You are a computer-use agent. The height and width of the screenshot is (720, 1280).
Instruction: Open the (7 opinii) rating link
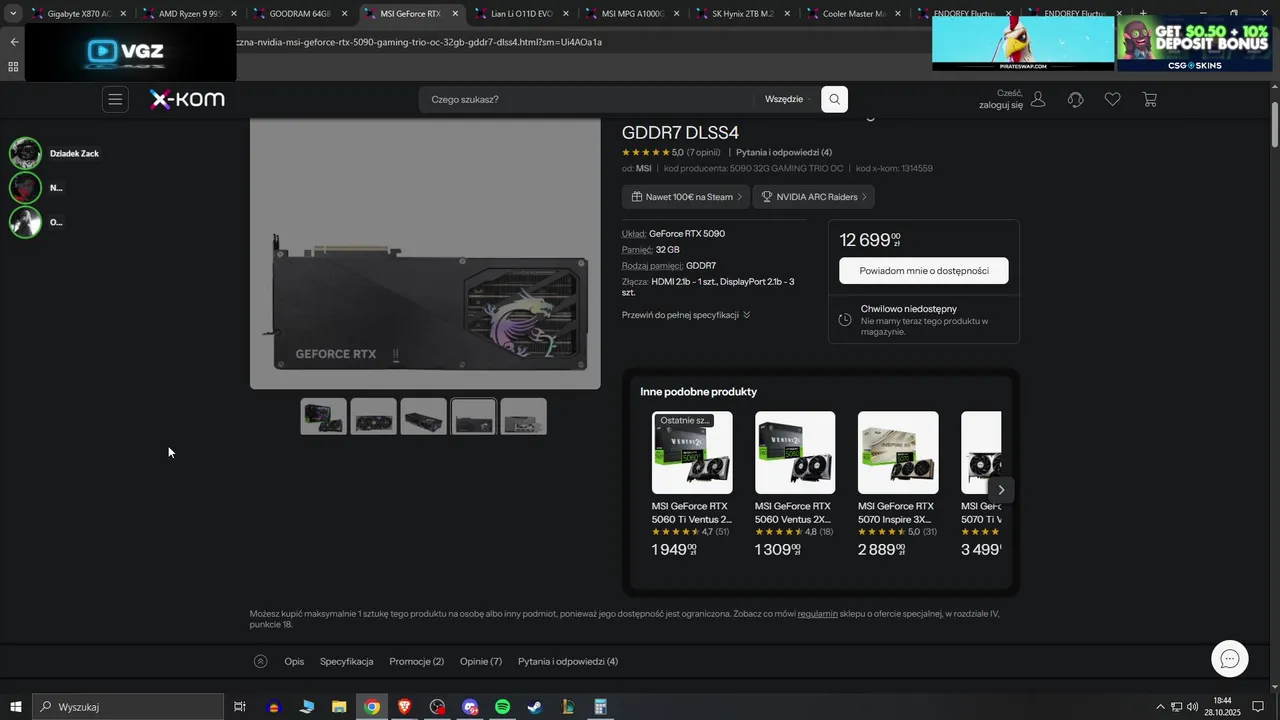tap(703, 153)
